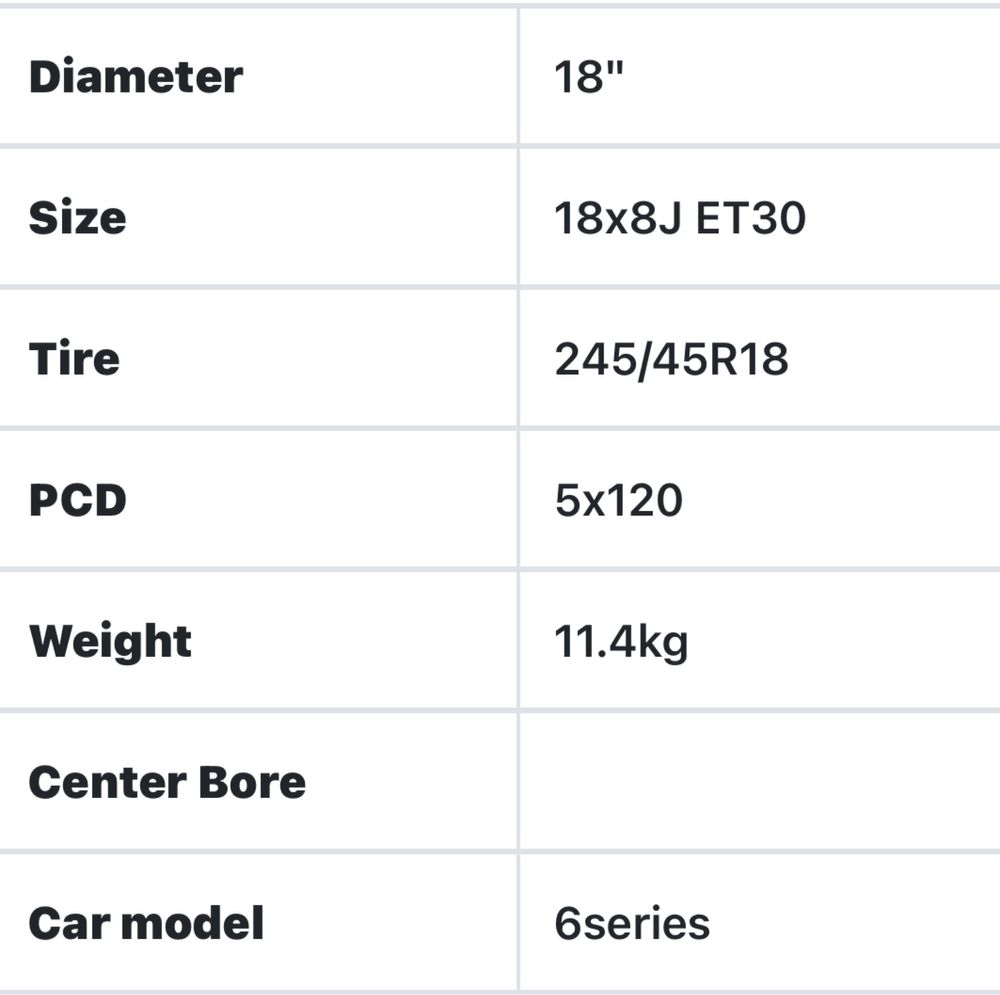Click the Size row label

click(77, 217)
